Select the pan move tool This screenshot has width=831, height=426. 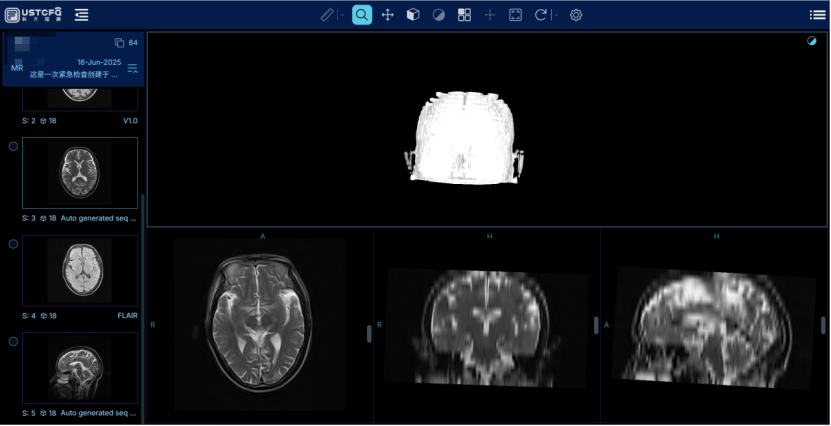388,15
